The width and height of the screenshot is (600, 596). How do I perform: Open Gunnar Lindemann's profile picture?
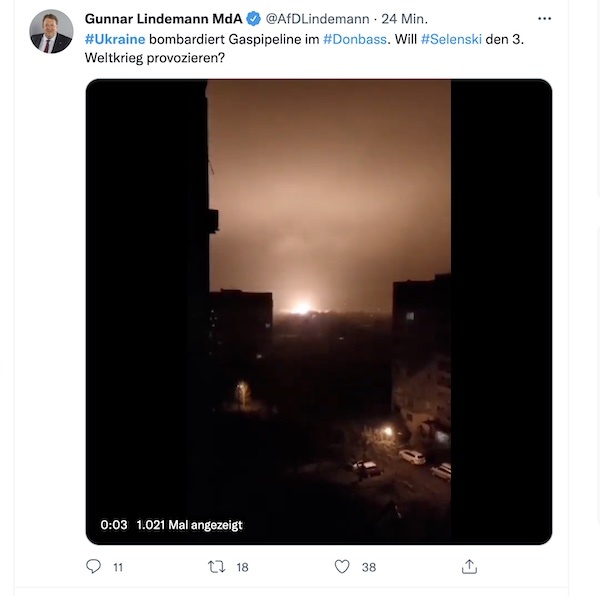[51, 31]
